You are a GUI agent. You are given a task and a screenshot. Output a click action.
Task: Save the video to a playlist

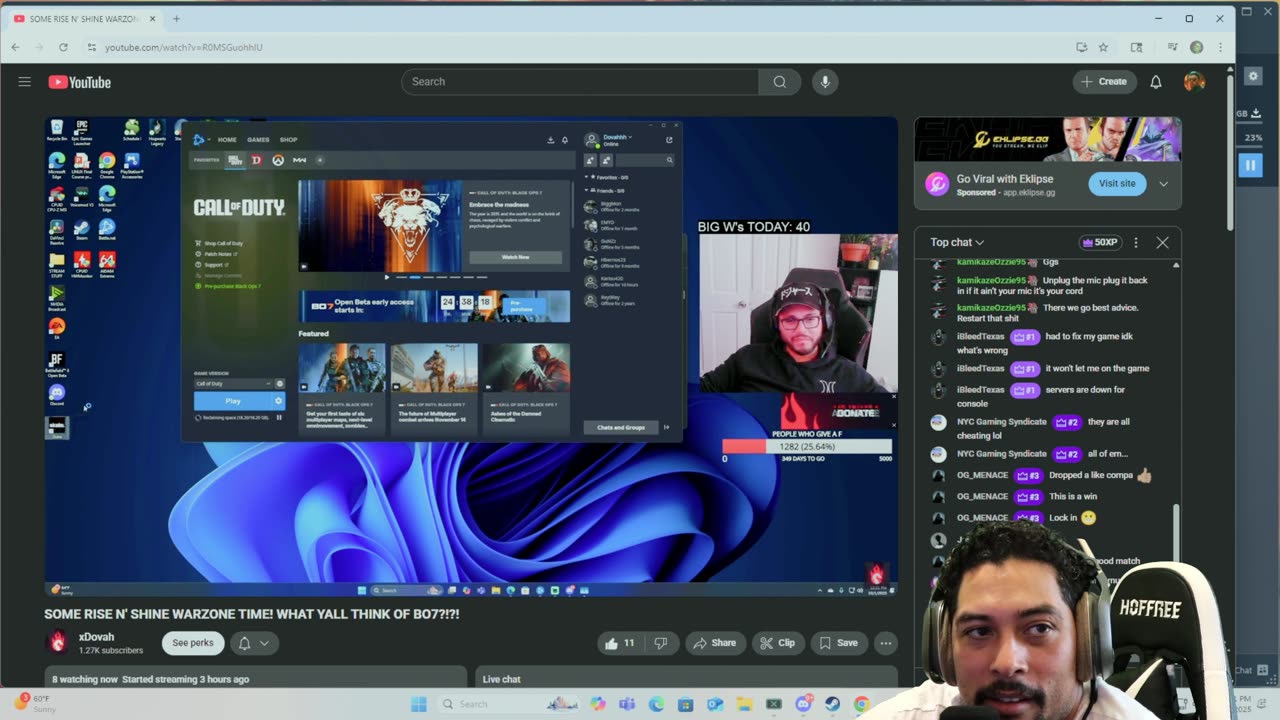(838, 643)
